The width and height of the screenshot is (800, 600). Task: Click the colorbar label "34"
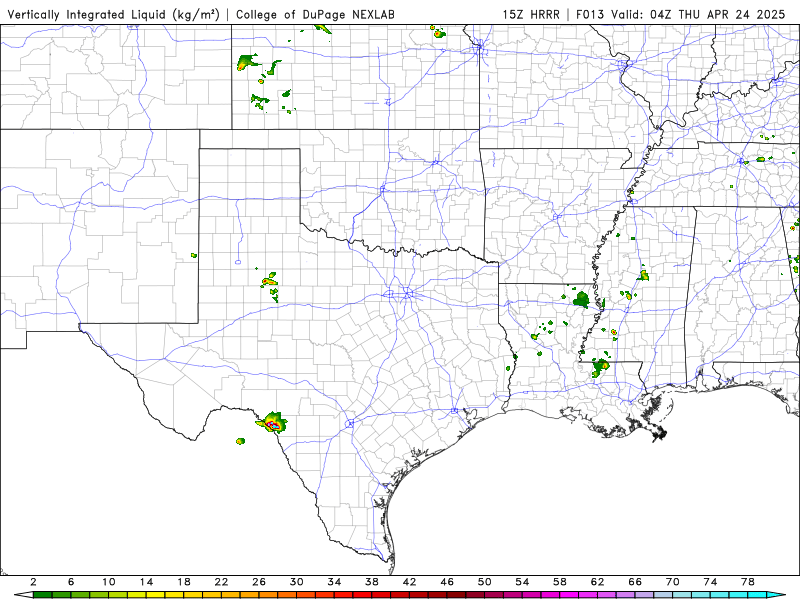coord(334,582)
